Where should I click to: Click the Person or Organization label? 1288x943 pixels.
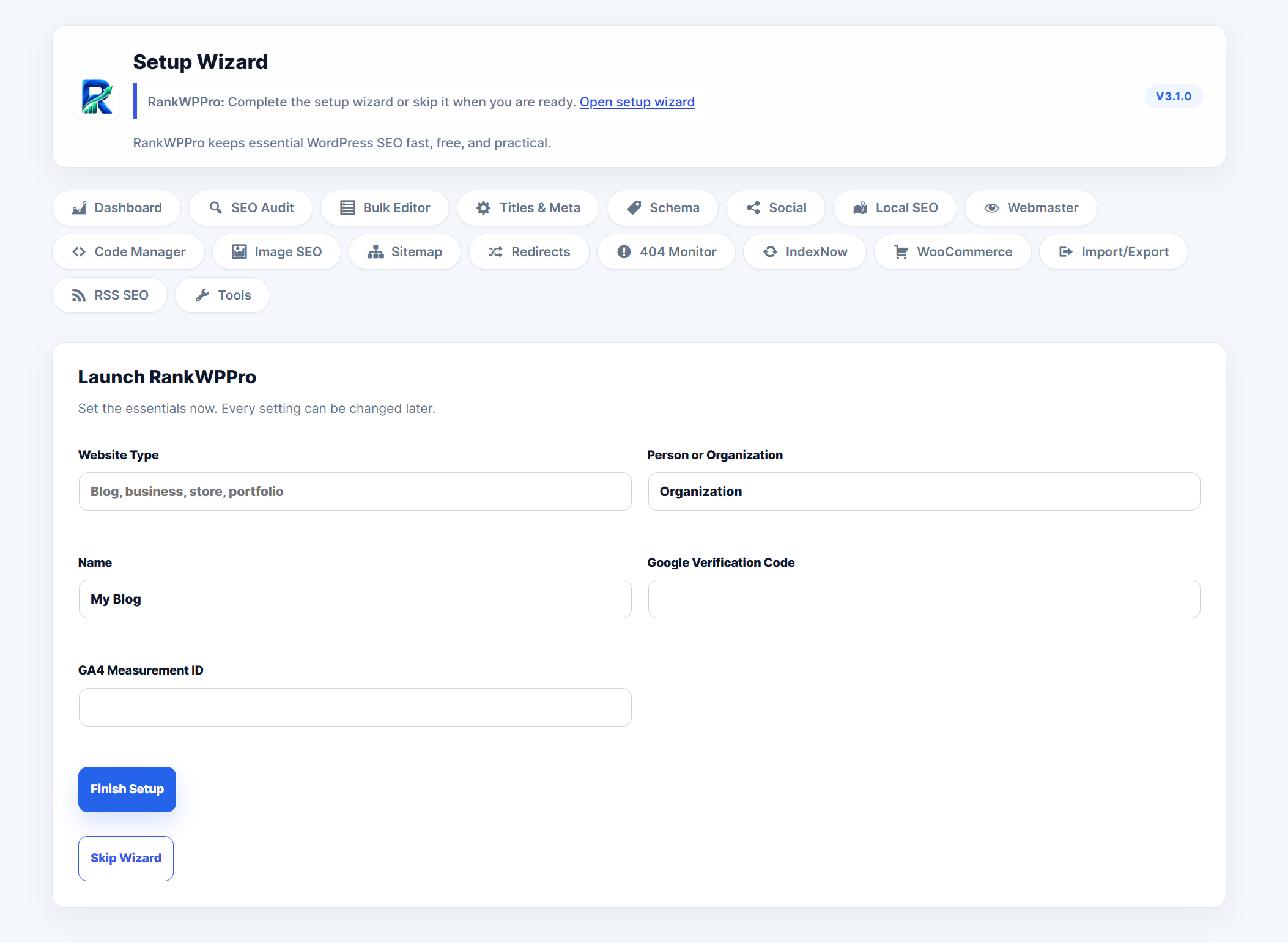click(x=715, y=455)
